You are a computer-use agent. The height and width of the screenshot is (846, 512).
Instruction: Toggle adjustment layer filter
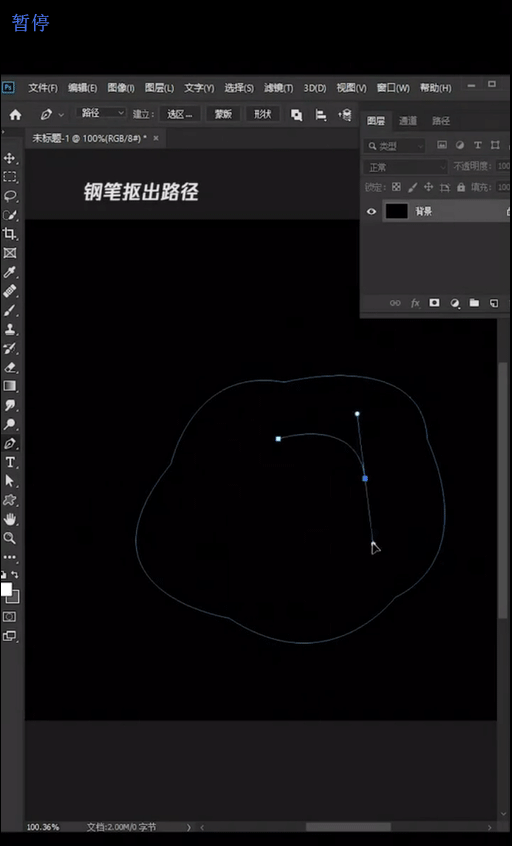(x=460, y=145)
